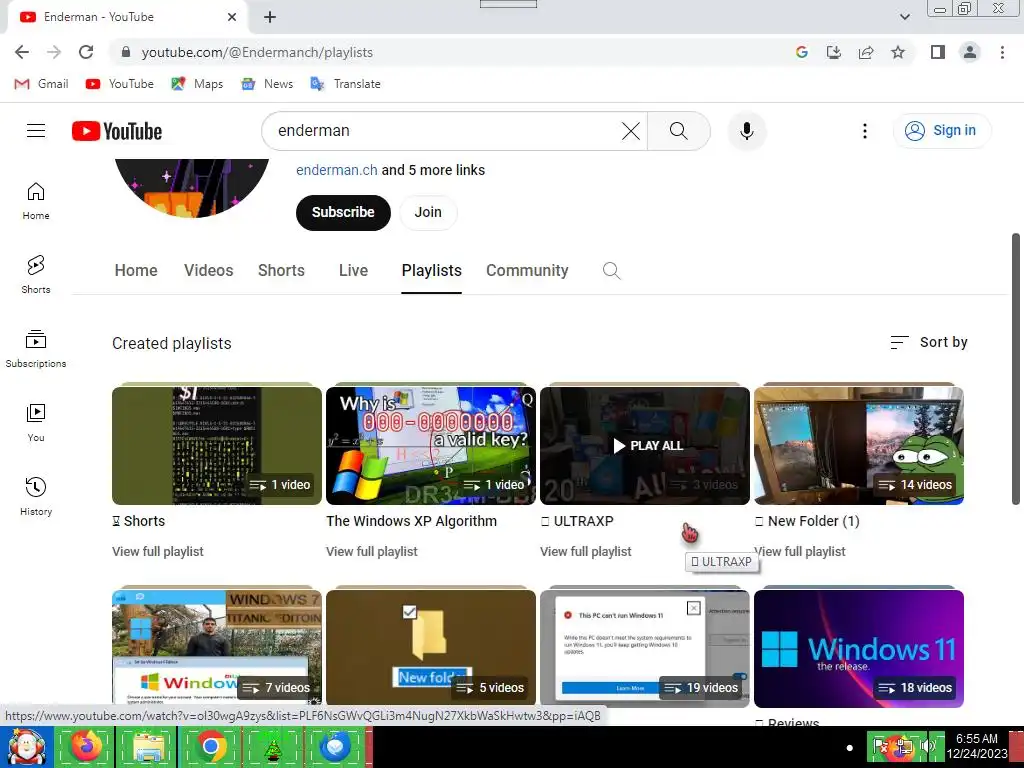1024x768 pixels.
Task: Open Thunderbird from the taskbar
Action: 335,746
